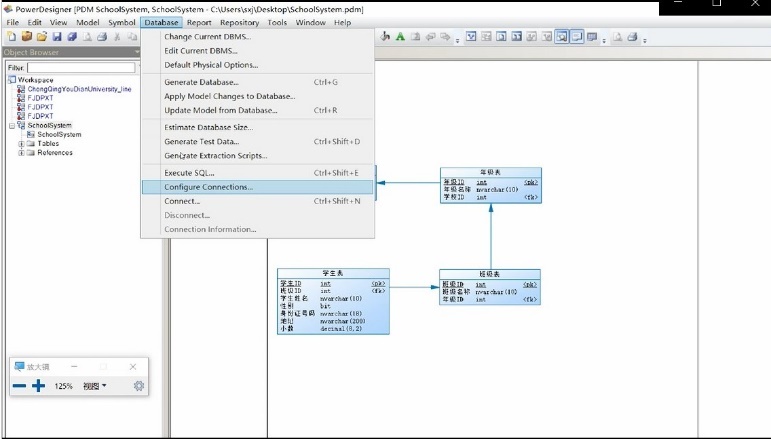Expand the Tables folder in Object Browser

tap(21, 143)
